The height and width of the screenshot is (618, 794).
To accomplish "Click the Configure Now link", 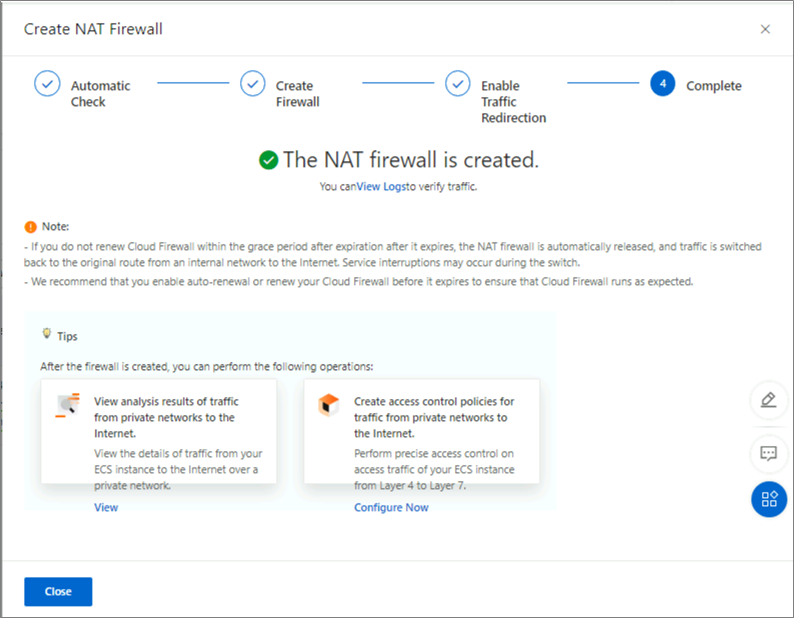I will click(391, 508).
